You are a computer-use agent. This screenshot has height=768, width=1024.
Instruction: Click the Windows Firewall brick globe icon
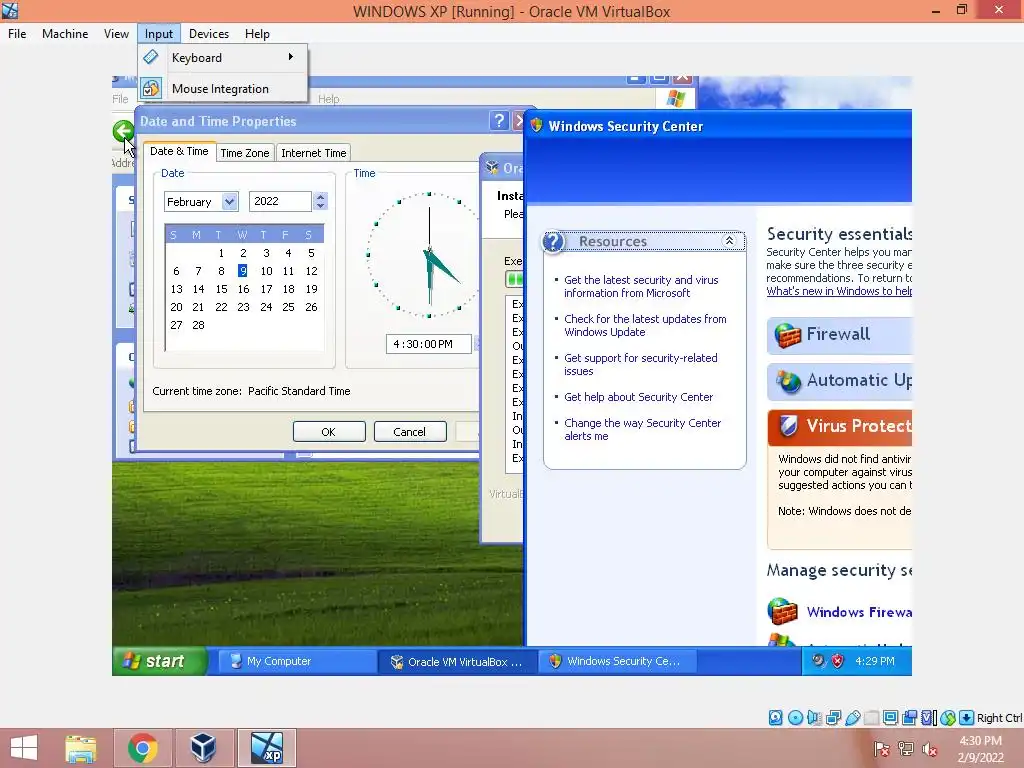point(782,612)
